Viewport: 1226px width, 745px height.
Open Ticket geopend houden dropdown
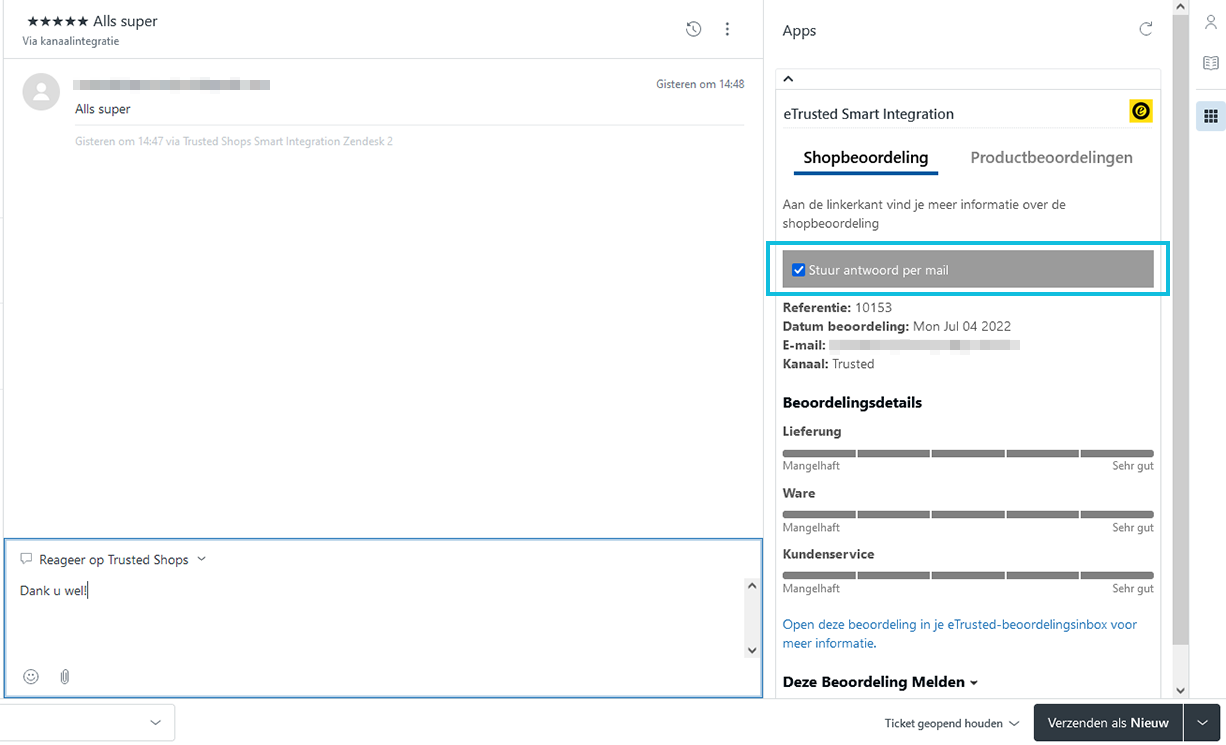[x=951, y=723]
